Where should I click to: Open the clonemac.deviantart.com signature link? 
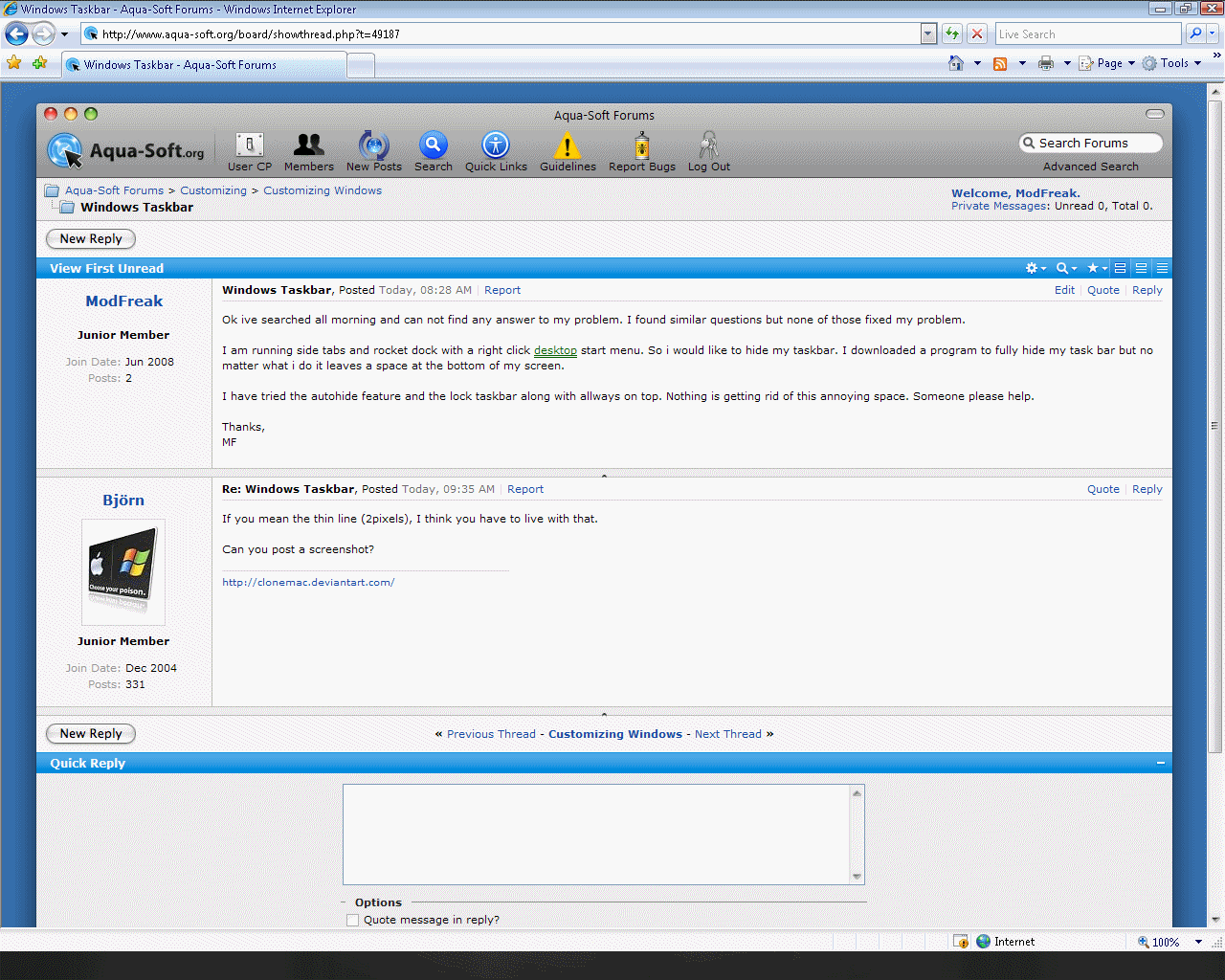pos(308,582)
